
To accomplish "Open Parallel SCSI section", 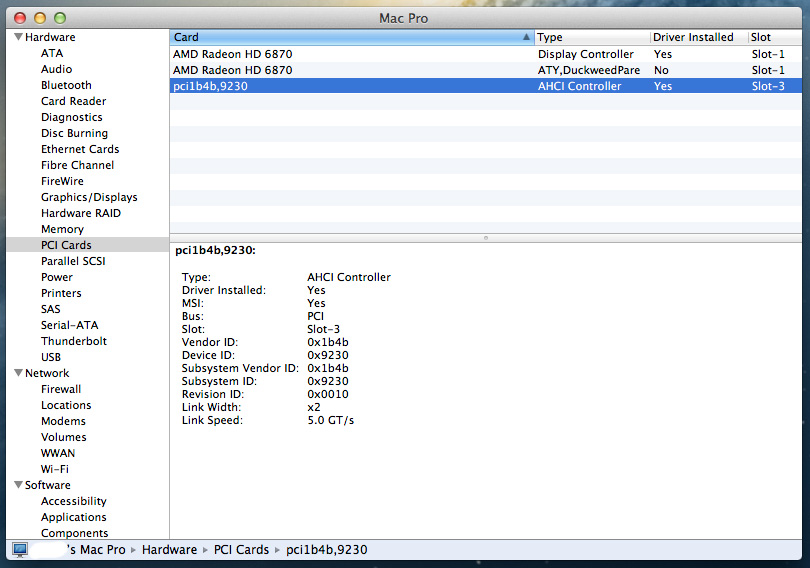I will 73,261.
